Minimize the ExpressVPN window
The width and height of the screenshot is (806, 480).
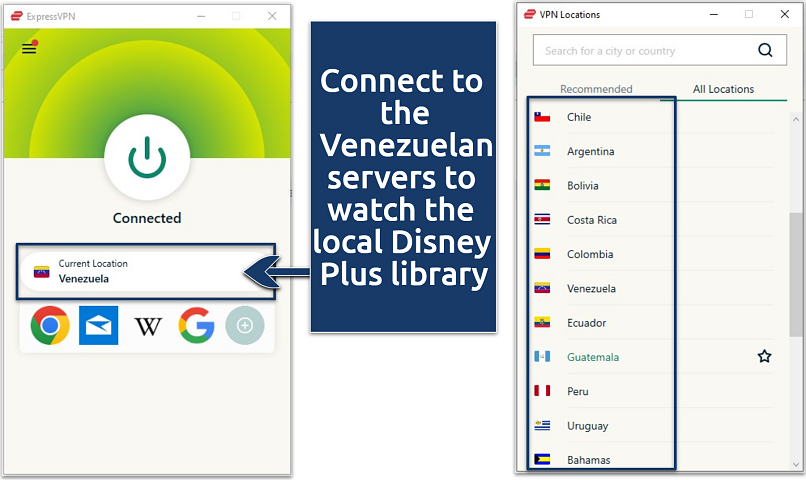[201, 16]
